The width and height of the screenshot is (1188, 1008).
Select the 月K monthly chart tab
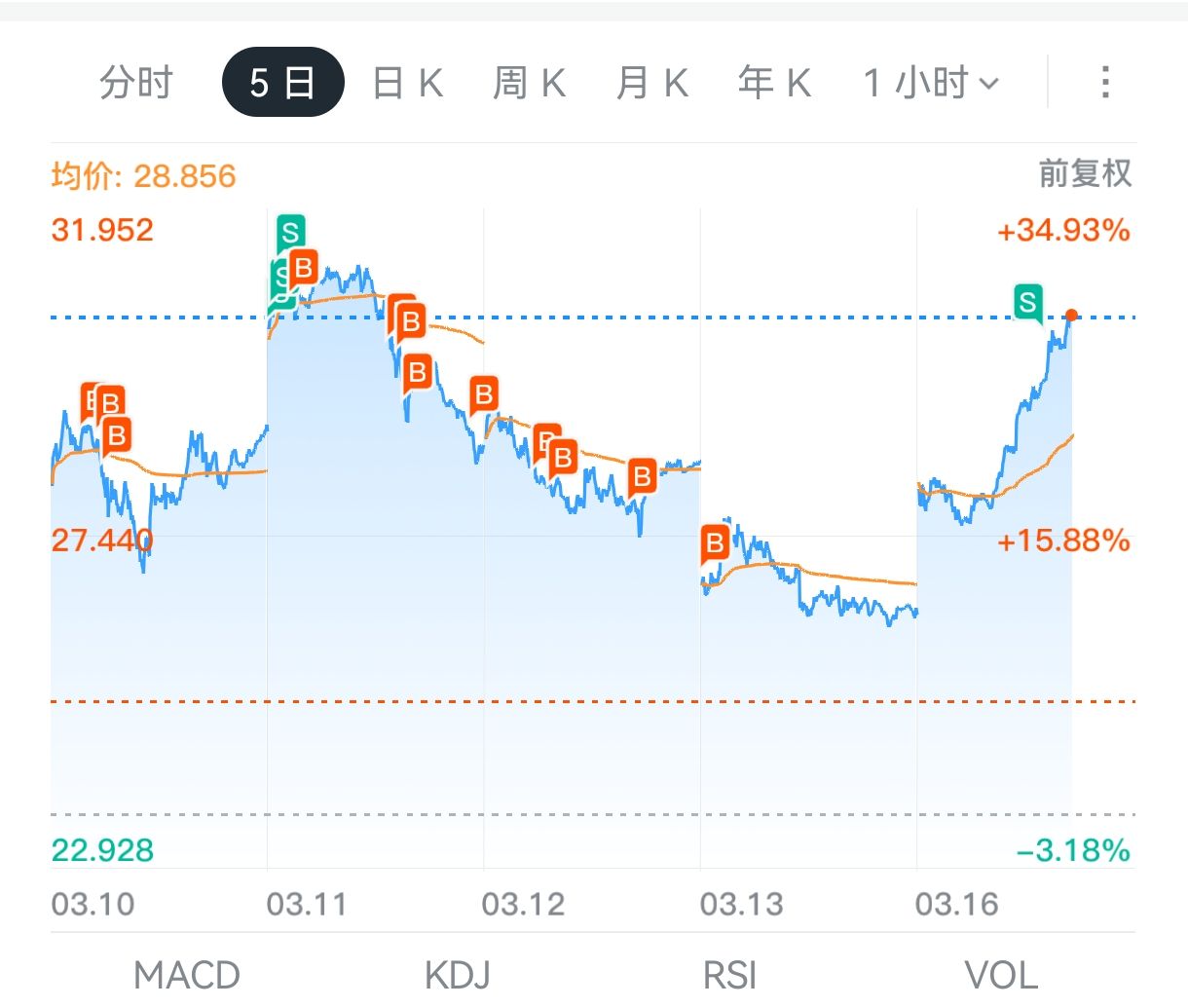coord(652,83)
